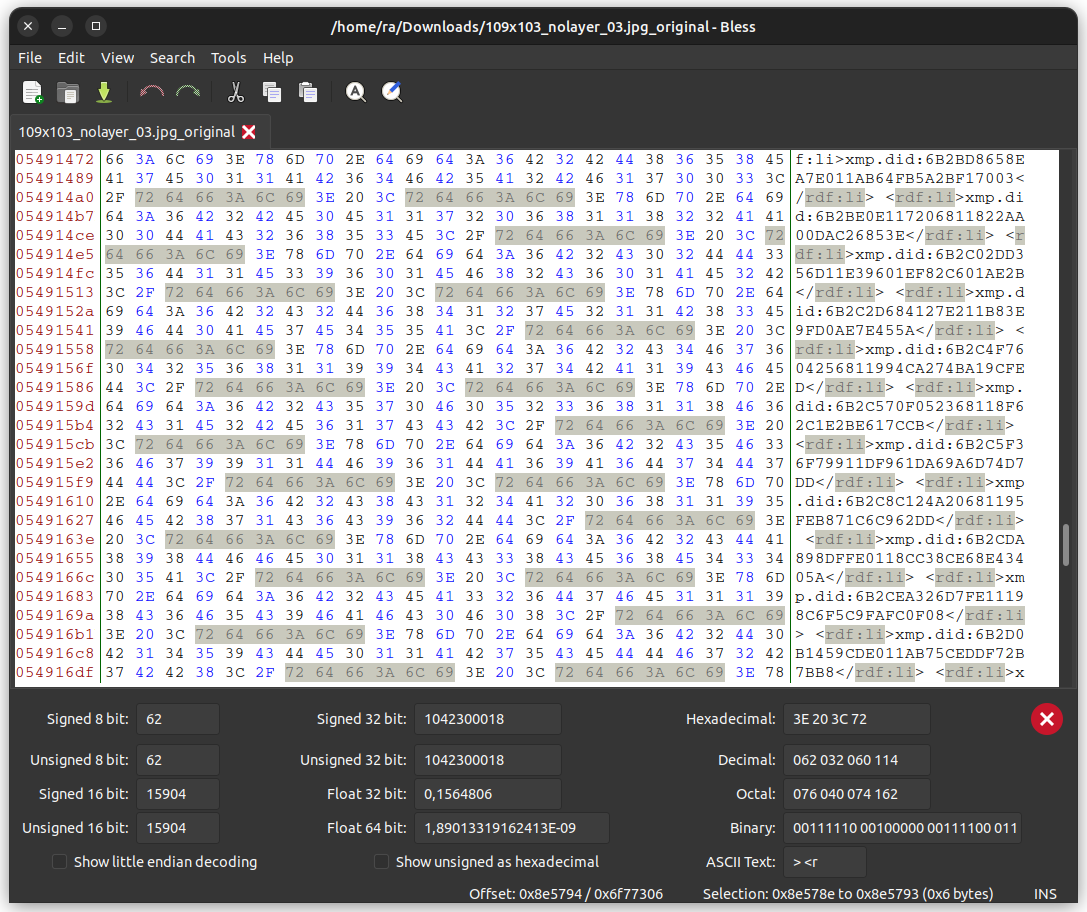
Task: Click ASCII text '04256811994CA274BA19CFE'
Action: click(x=910, y=368)
